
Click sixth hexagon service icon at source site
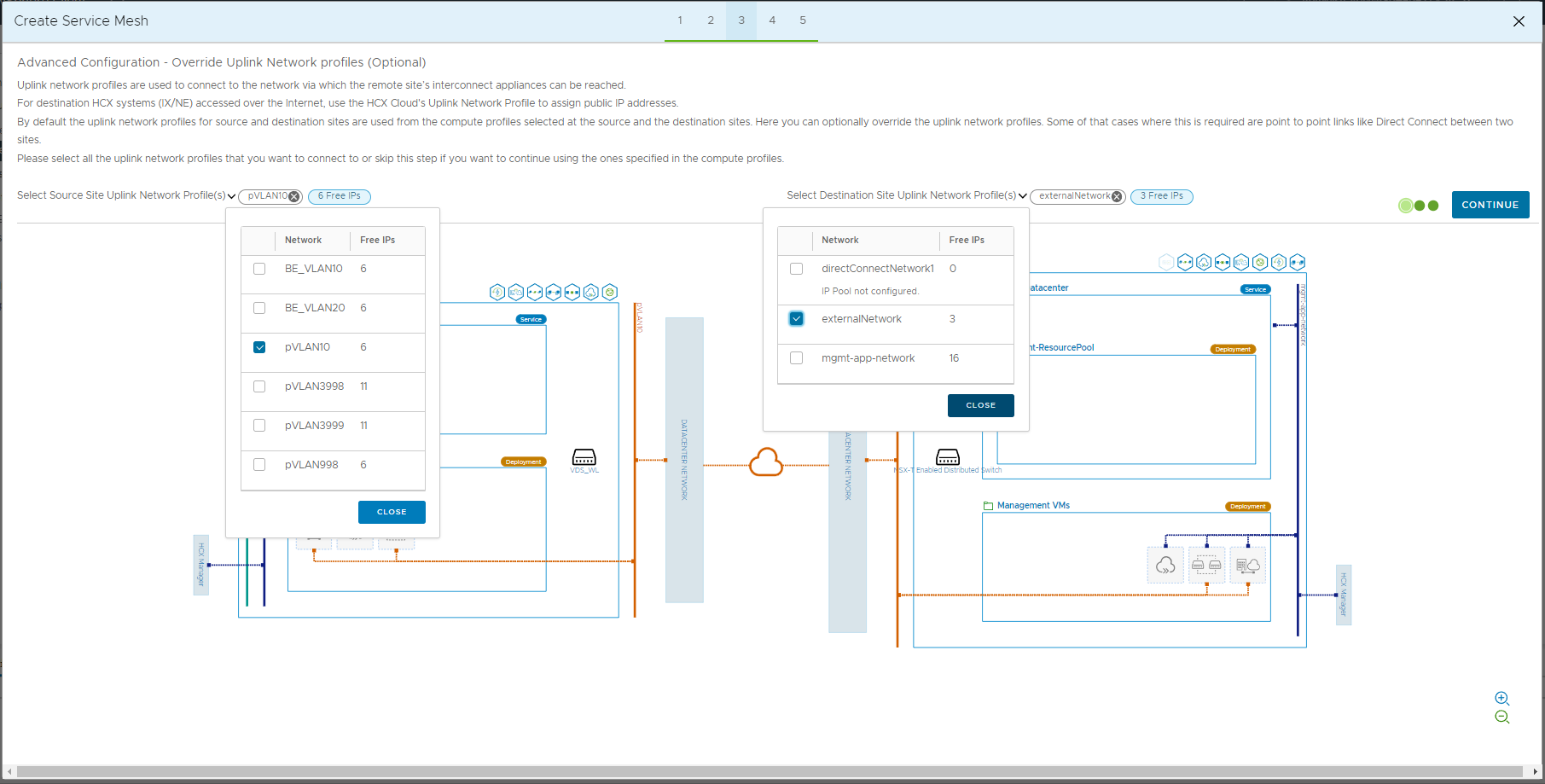(591, 293)
